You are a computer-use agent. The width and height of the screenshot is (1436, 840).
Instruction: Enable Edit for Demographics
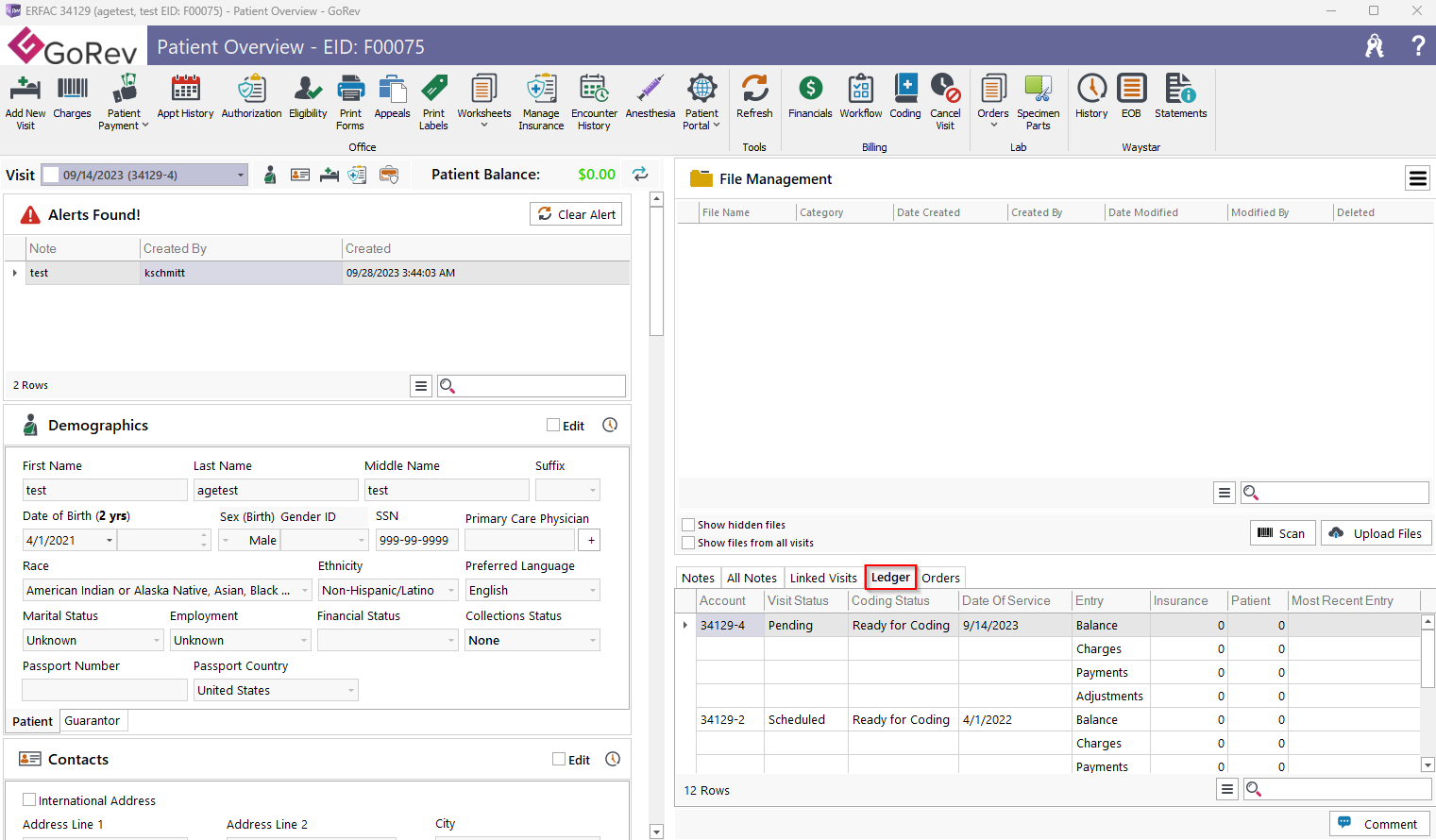click(553, 425)
